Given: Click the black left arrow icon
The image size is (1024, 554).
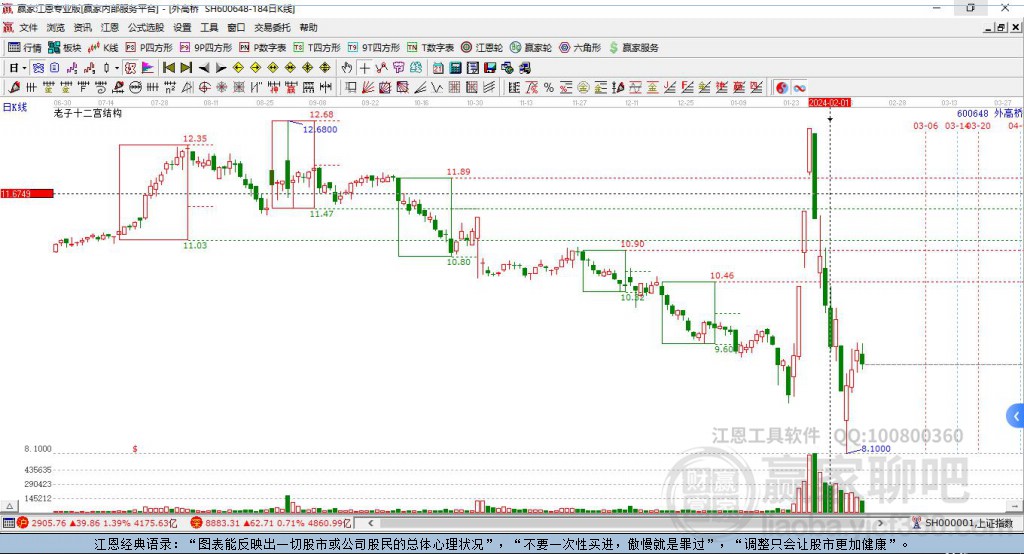Looking at the screenshot, I should (x=204, y=68).
